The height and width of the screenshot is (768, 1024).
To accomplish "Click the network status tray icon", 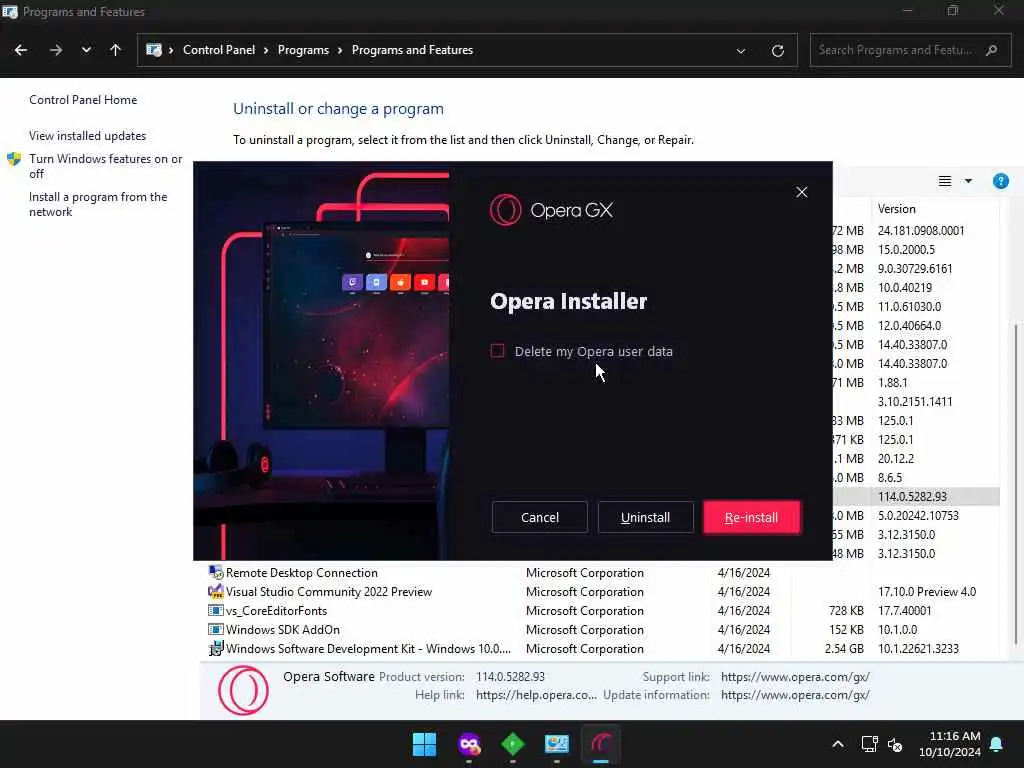I will 869,744.
